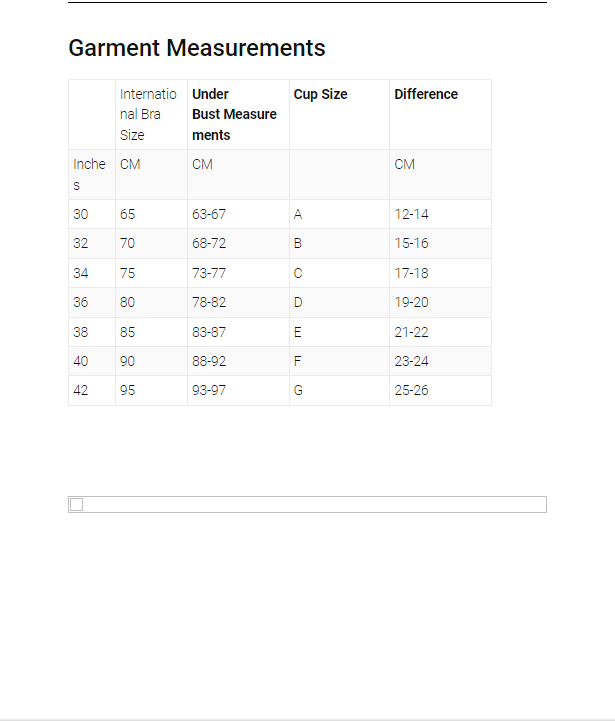Click the broken image icon below the table
615x721 pixels.
point(76,505)
